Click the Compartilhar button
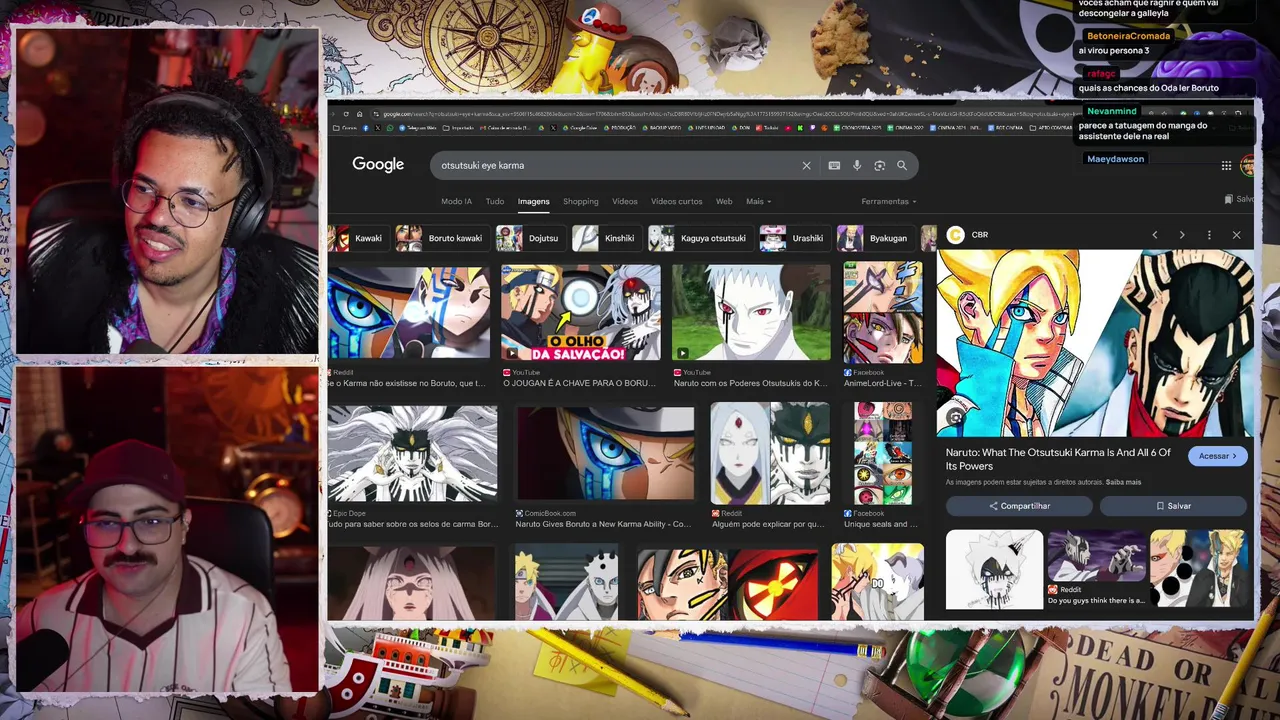The width and height of the screenshot is (1280, 720). tap(1019, 506)
